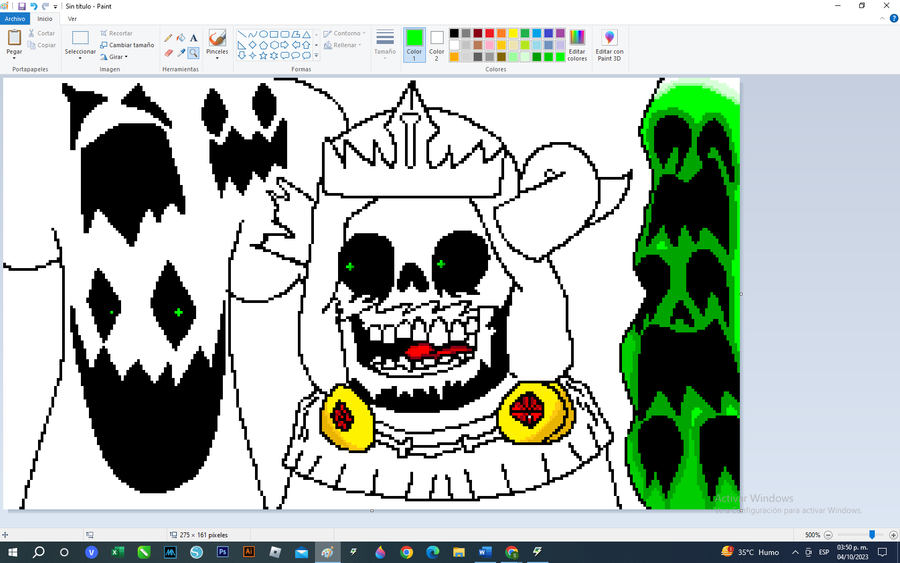Image resolution: width=900 pixels, height=563 pixels.
Task: Open Photoshop from the taskbar
Action: click(x=223, y=552)
